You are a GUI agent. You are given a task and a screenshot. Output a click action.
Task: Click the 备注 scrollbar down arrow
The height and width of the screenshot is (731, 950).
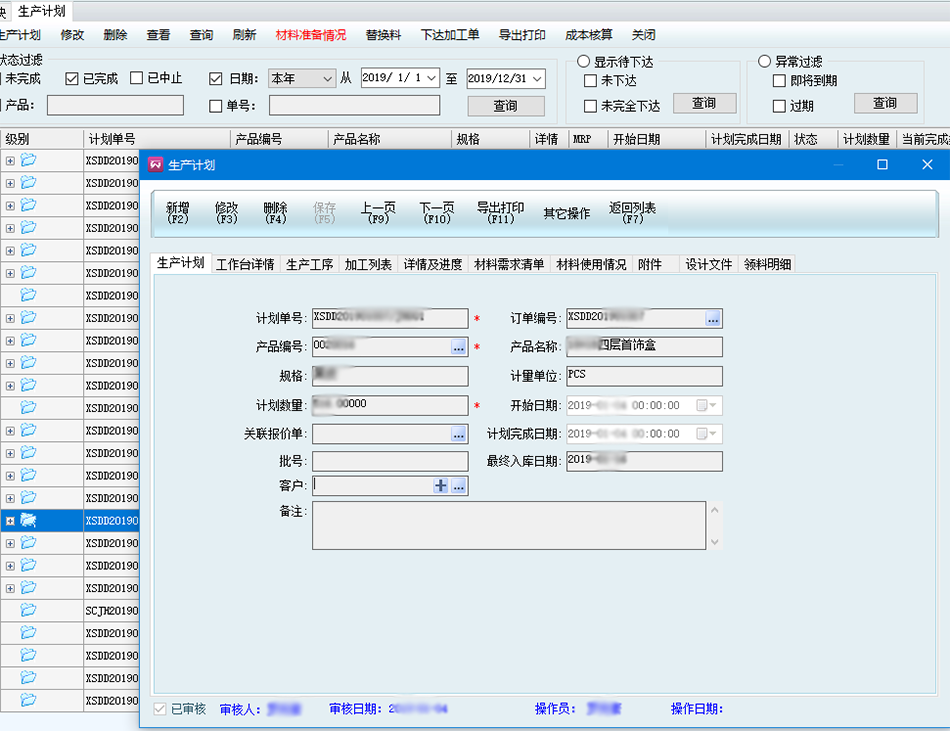715,541
